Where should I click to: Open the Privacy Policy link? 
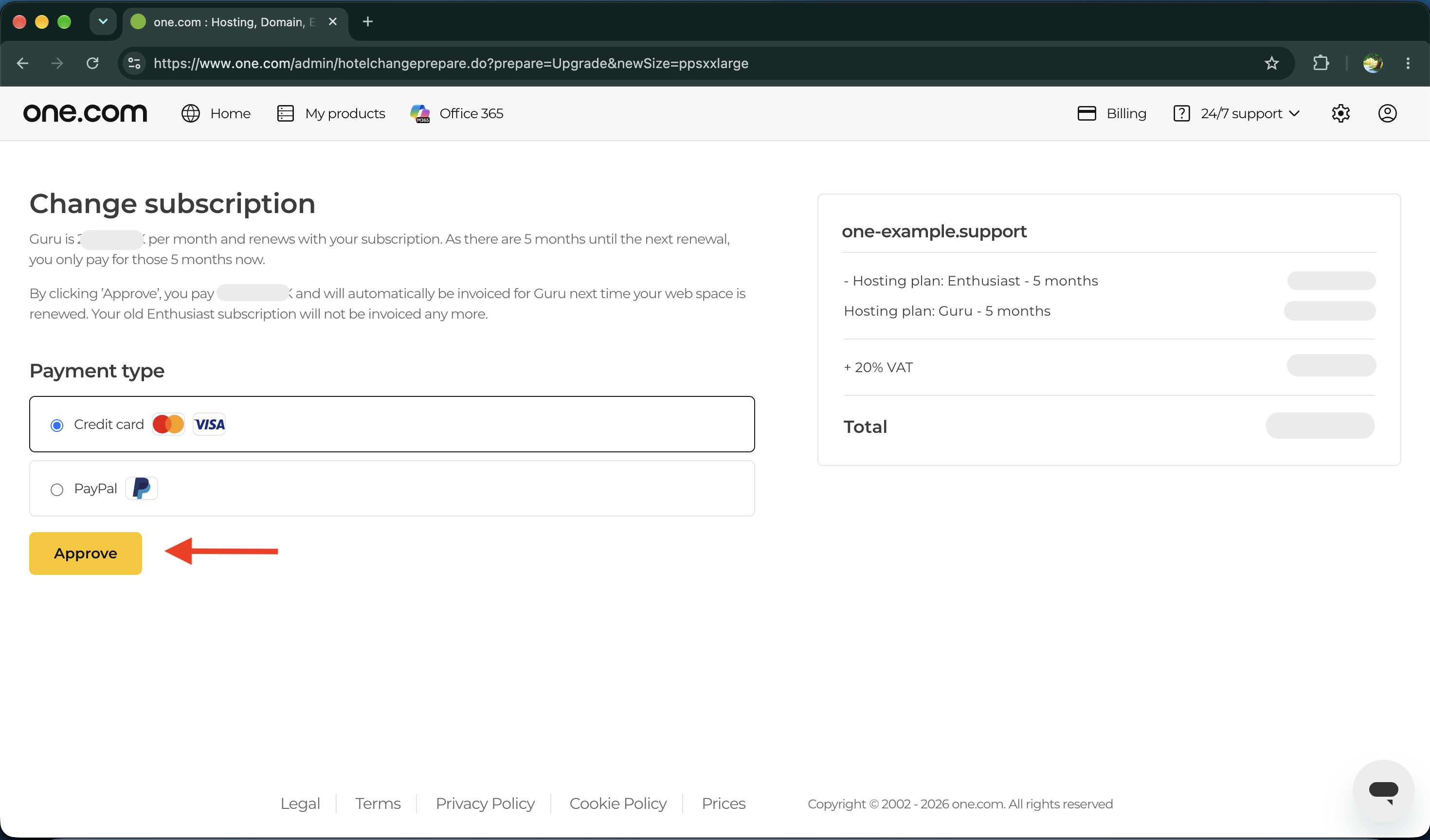point(485,804)
